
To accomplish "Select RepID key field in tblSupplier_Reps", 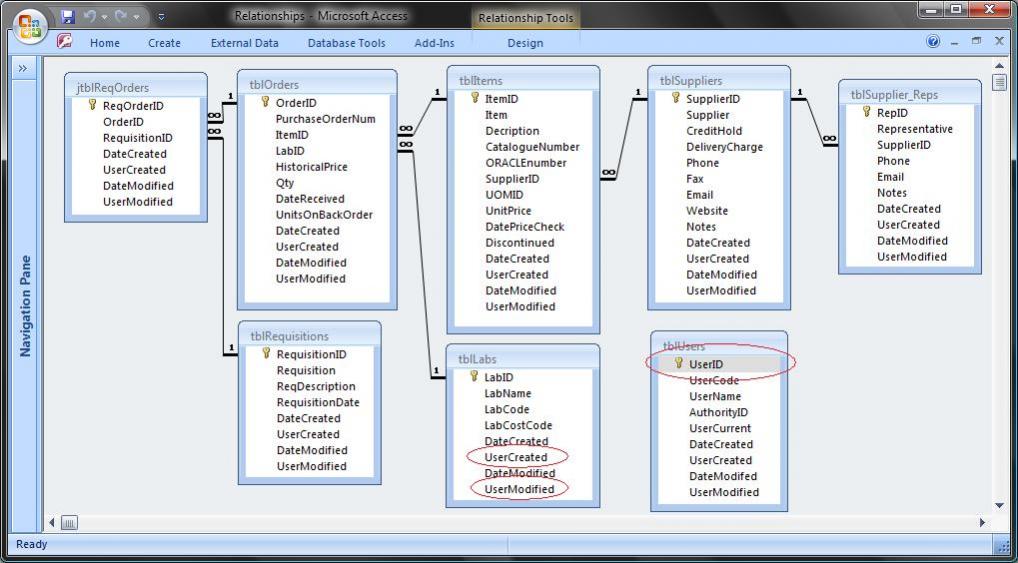I will (892, 112).
